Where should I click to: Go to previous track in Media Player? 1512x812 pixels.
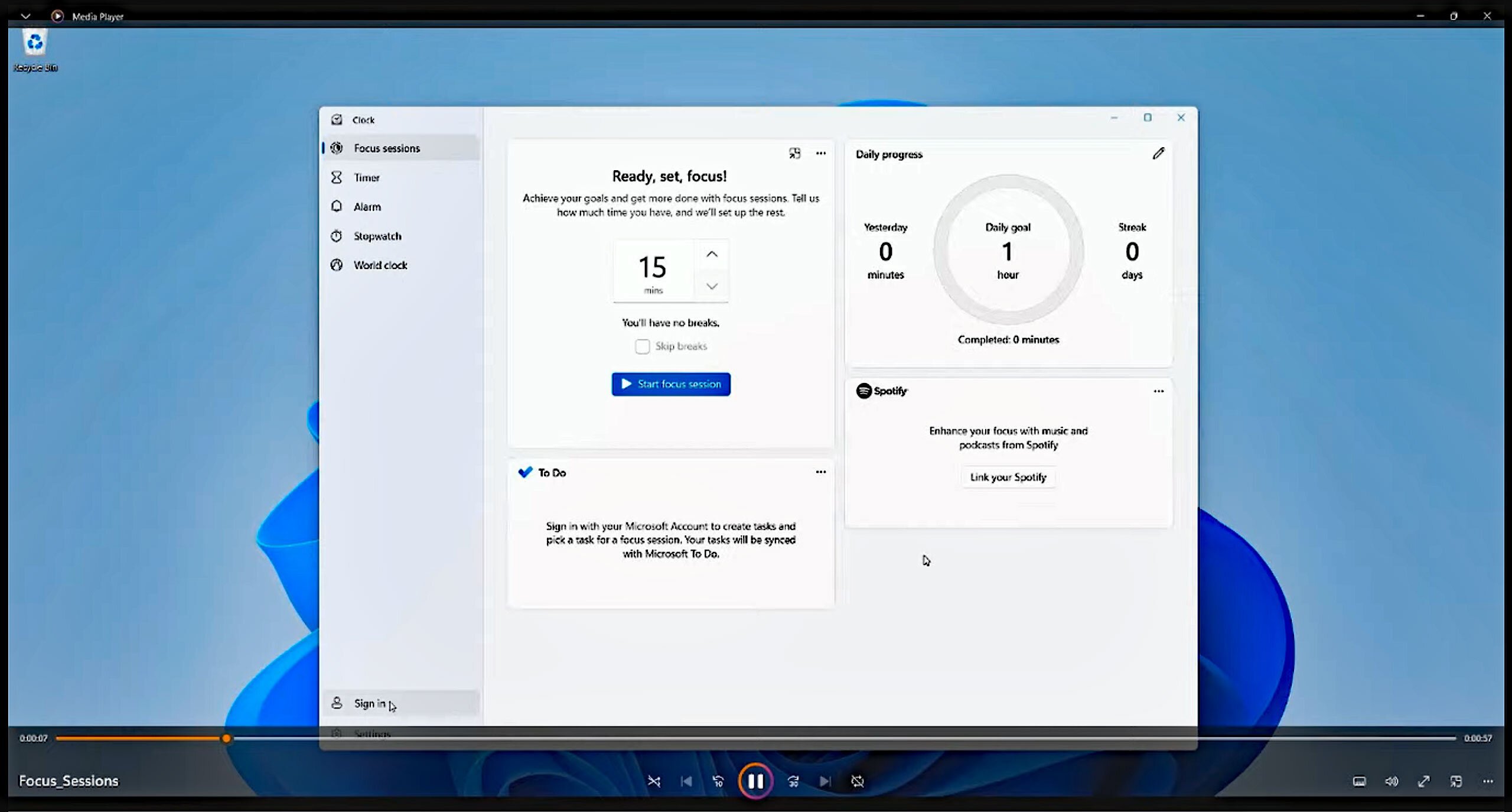click(686, 781)
